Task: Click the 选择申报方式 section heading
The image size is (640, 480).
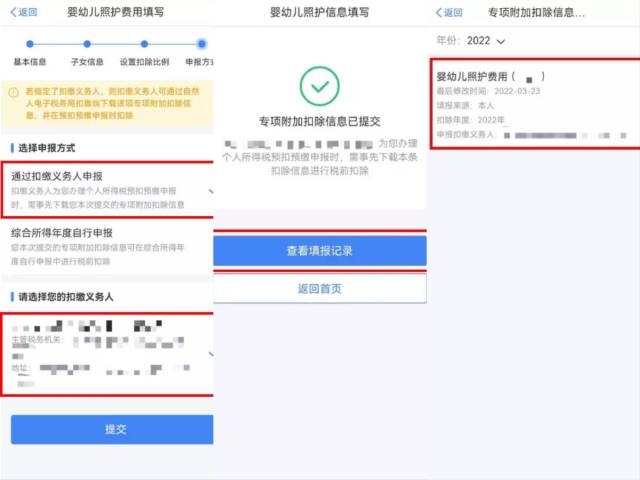Action: (x=47, y=148)
